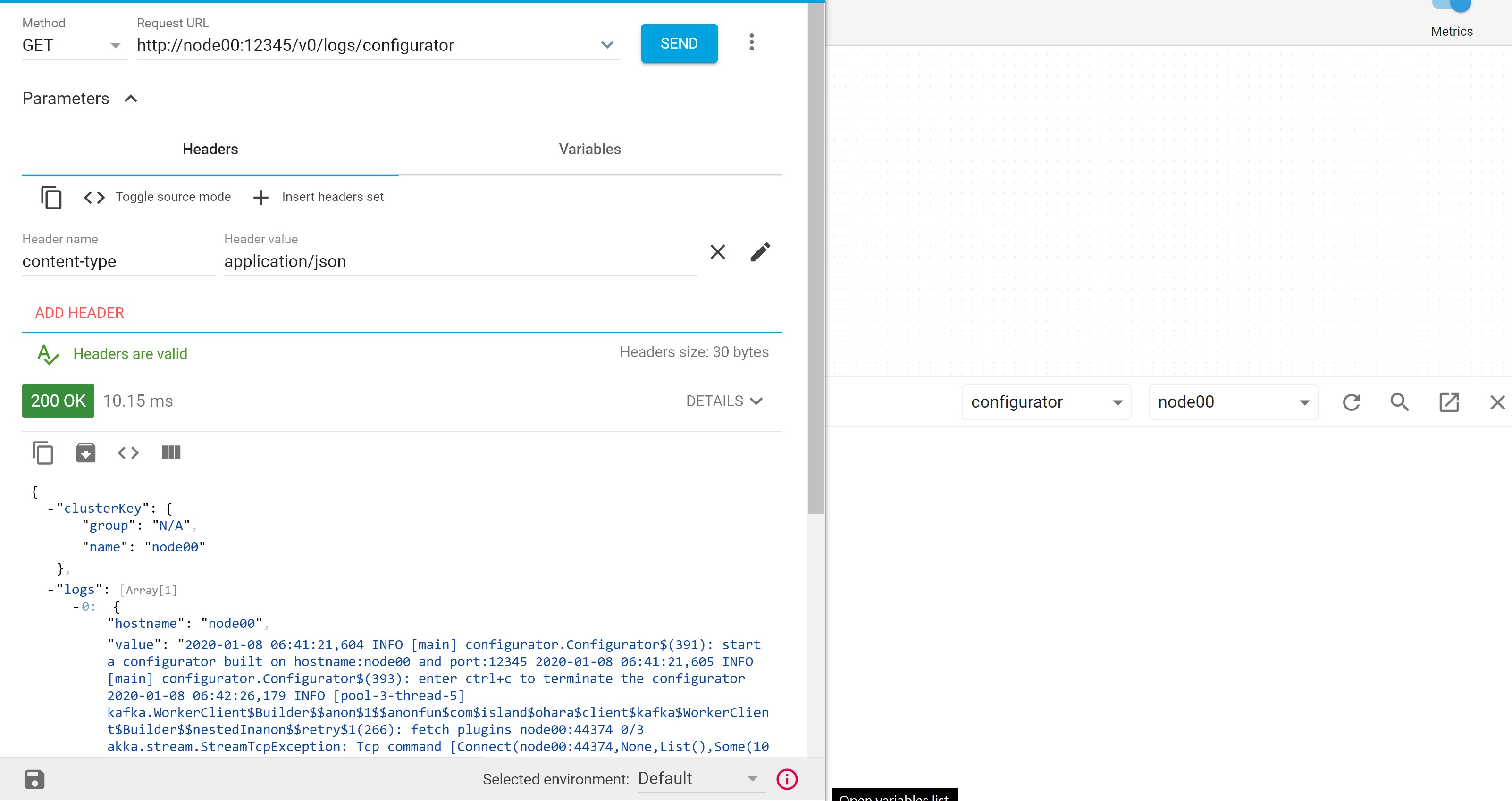Expand response DETAILS
Screen dimensions: 1512x801
click(x=724, y=401)
